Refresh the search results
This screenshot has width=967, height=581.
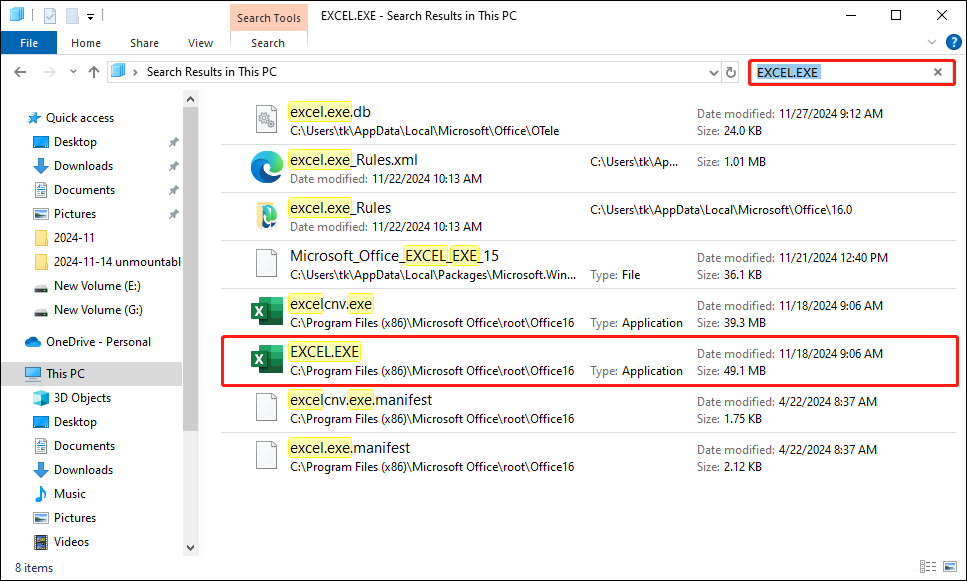click(731, 72)
